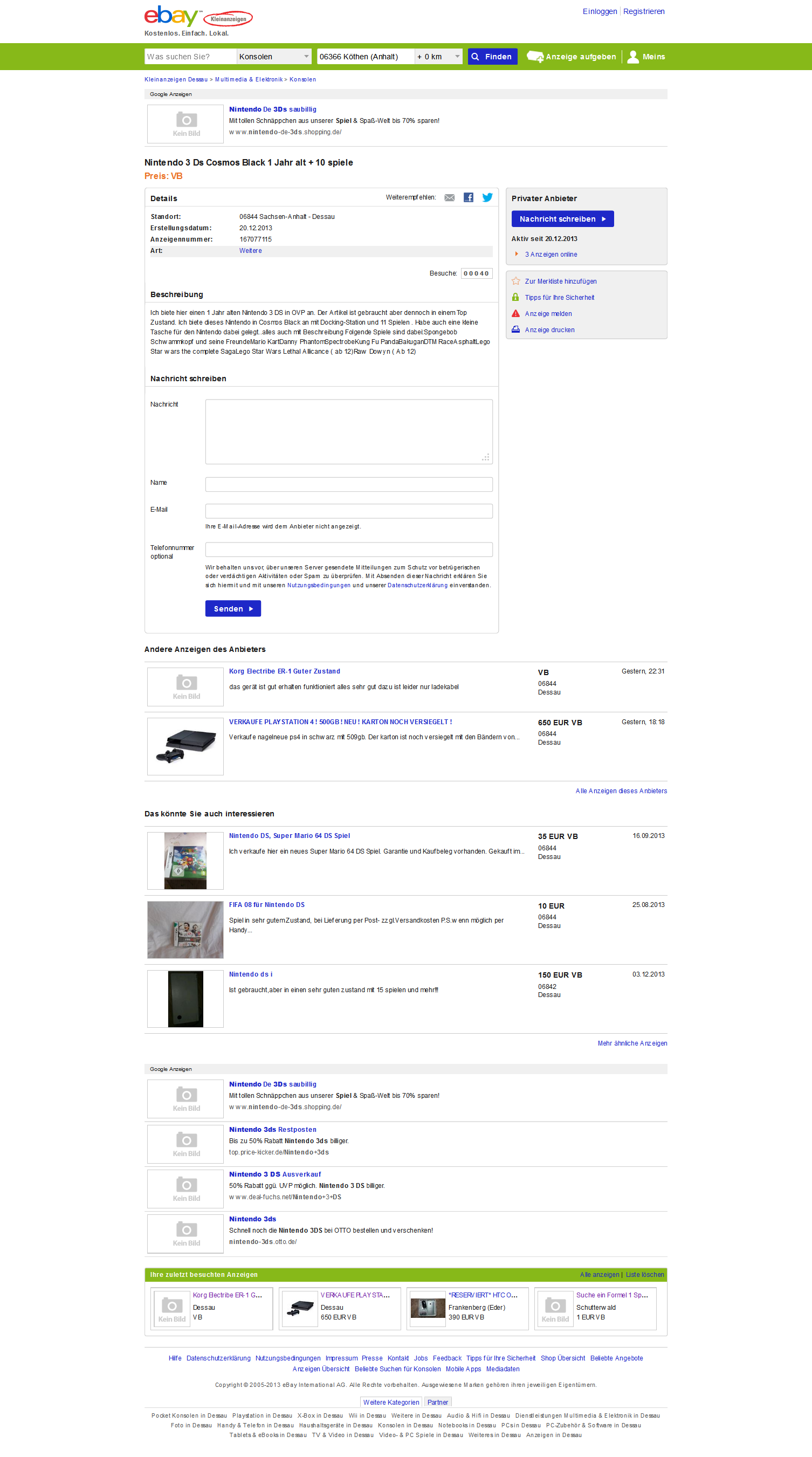
Task: Open 'Anzeige aufgeben' in the header
Action: coord(571,57)
